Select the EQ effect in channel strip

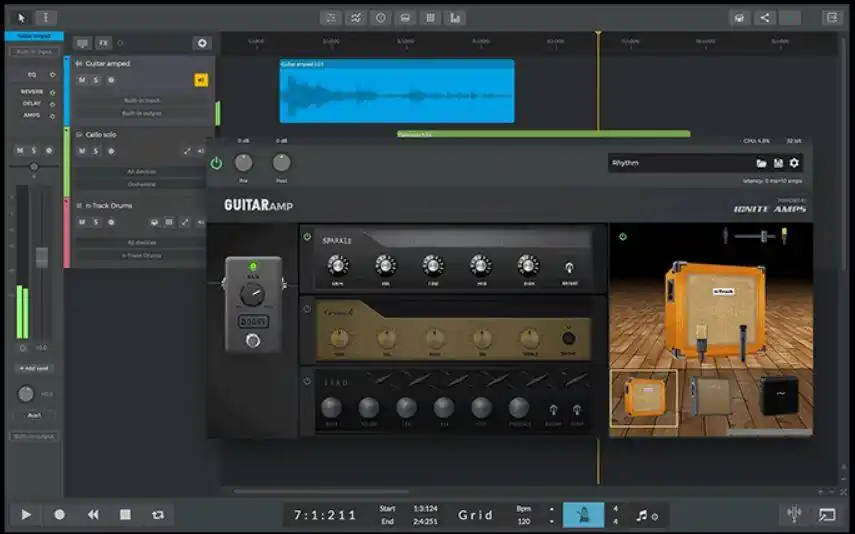click(x=32, y=75)
